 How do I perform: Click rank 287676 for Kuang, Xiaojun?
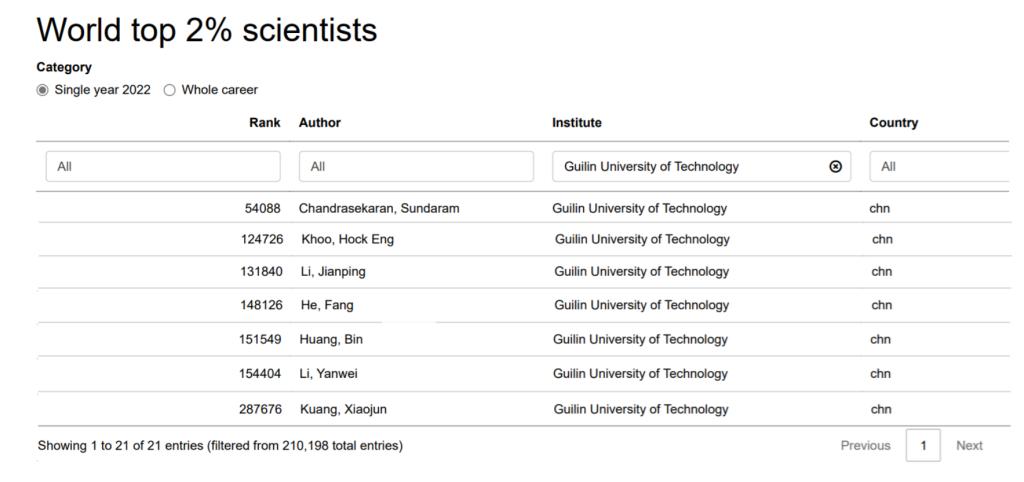[x=260, y=409]
